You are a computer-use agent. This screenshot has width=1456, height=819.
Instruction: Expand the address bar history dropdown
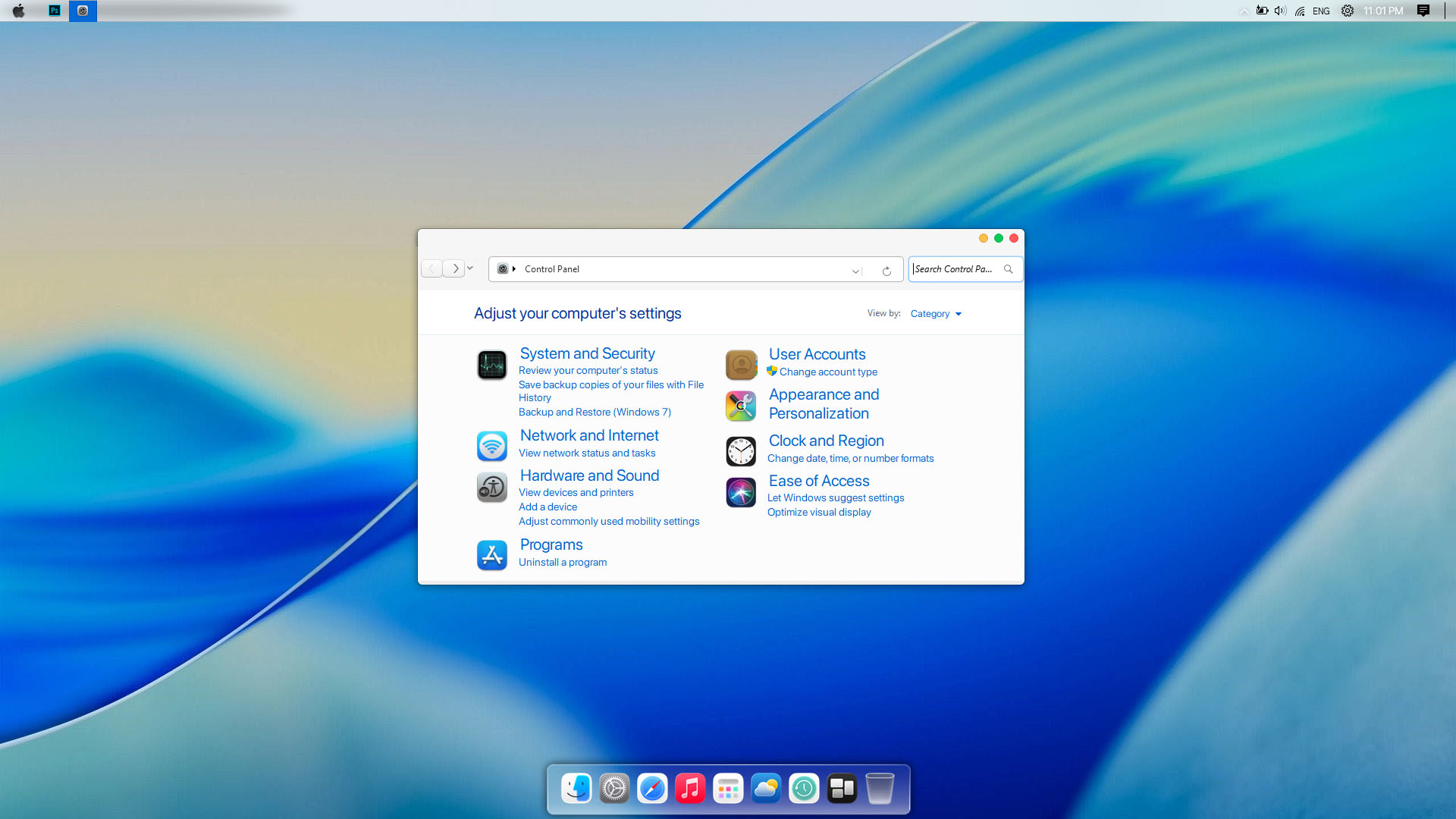855,270
